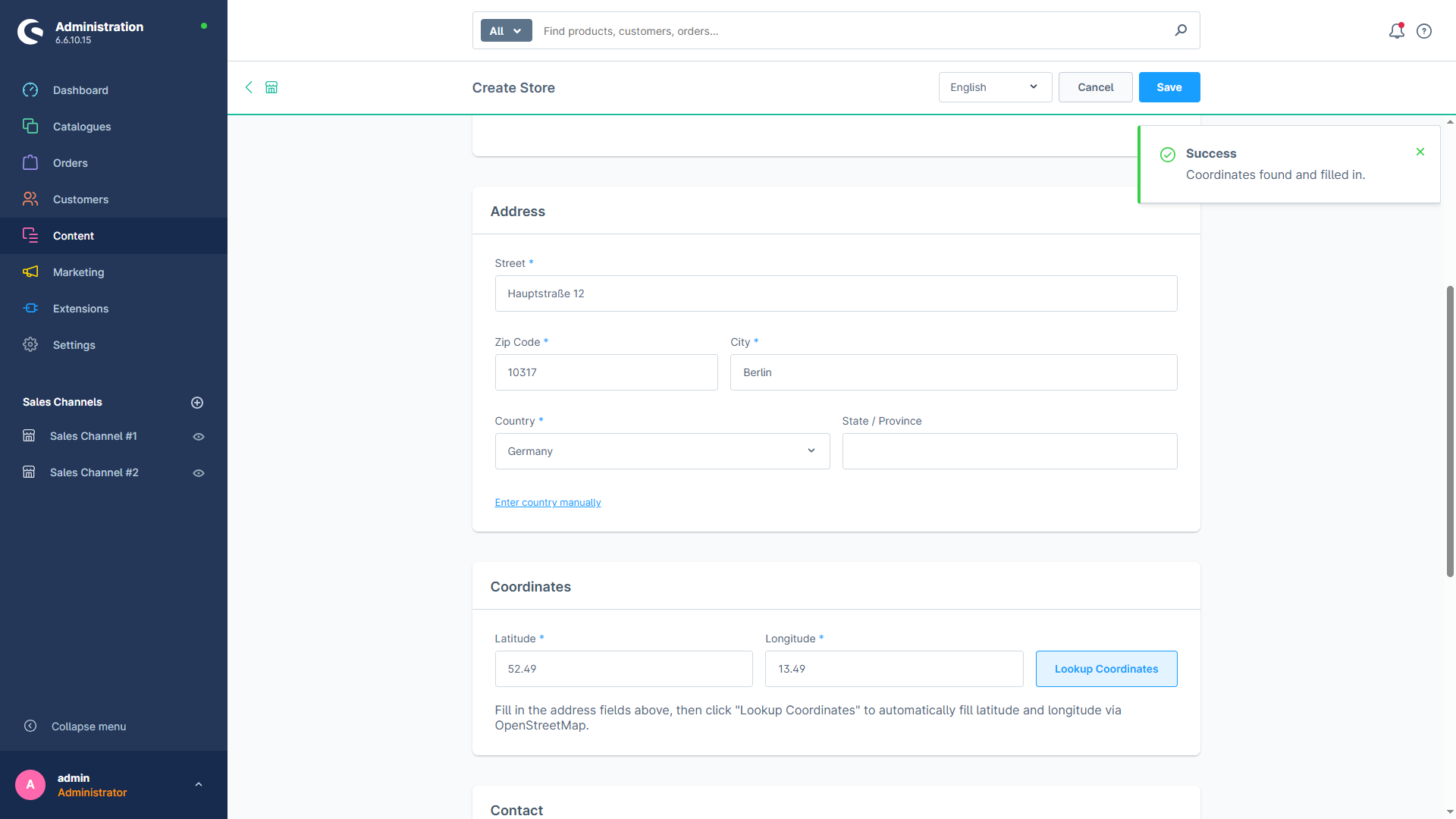Focus the global search field
This screenshot has width=1456, height=819.
[x=853, y=31]
